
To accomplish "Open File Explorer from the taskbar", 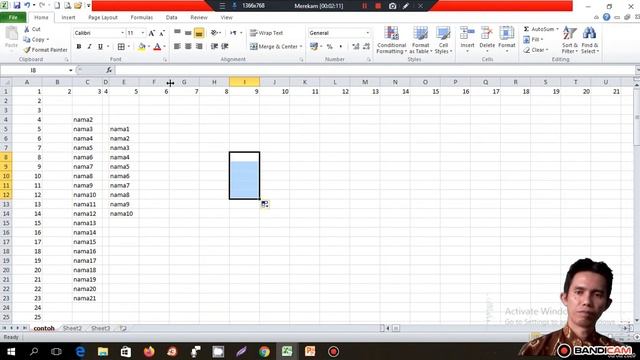I will coord(103,351).
